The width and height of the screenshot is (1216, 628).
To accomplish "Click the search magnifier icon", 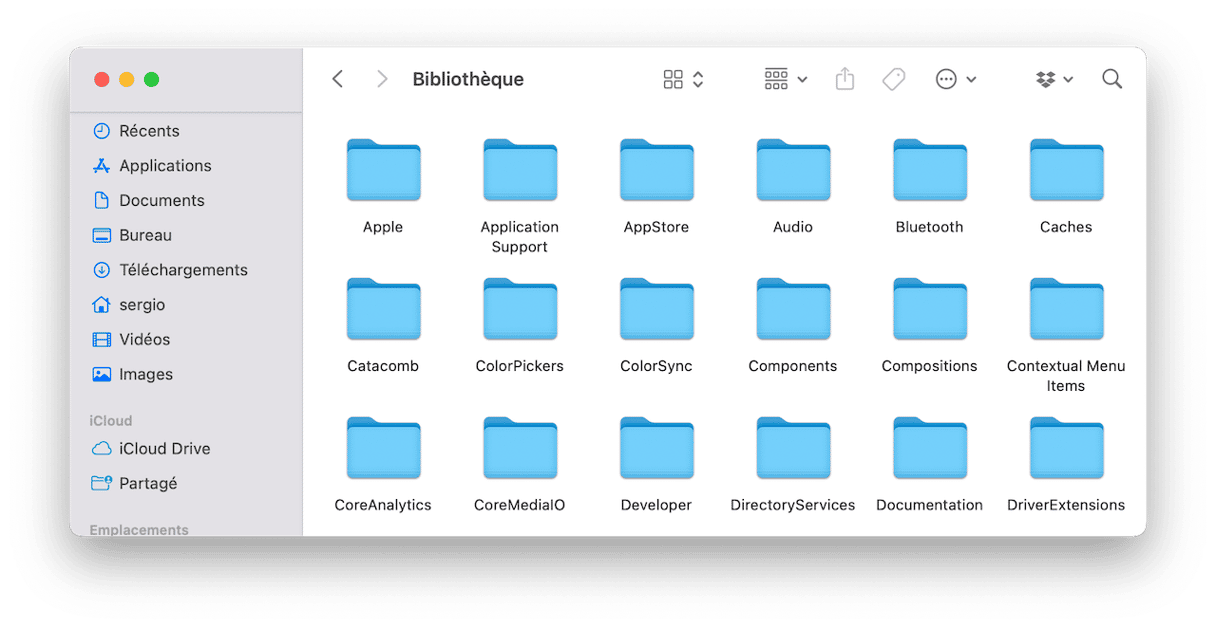I will [1112, 79].
